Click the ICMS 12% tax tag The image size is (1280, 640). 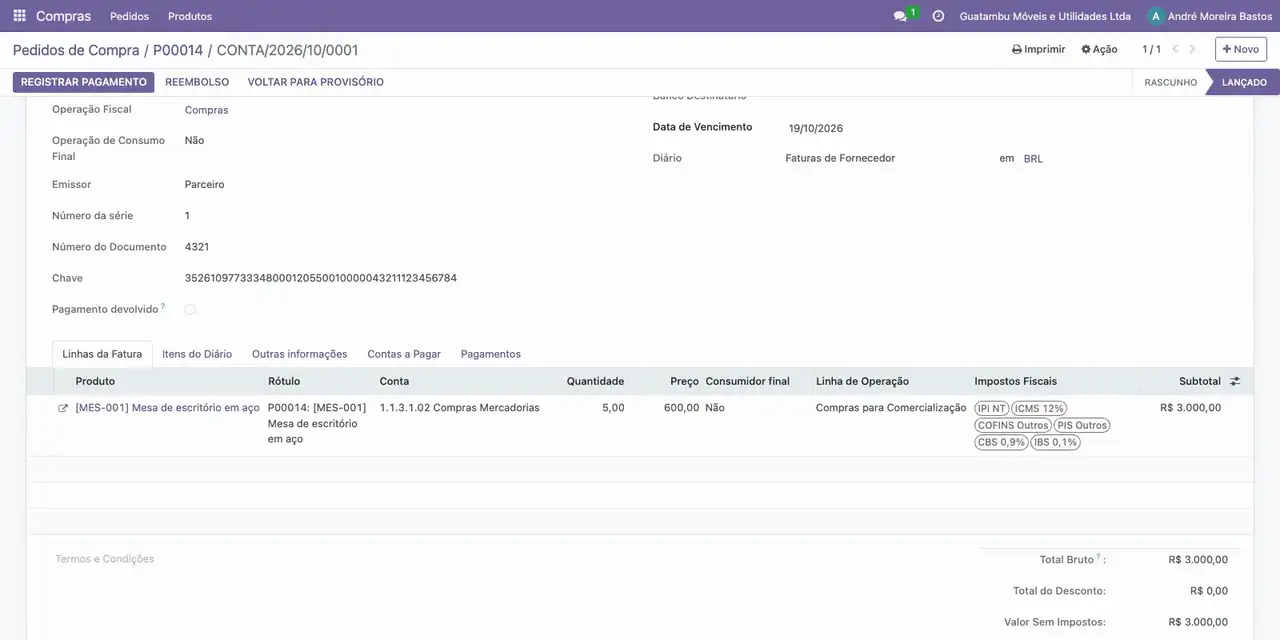click(x=1039, y=408)
